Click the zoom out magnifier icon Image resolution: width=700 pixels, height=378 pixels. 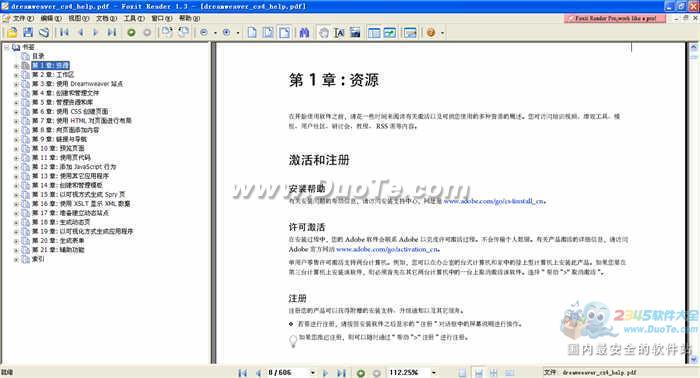(x=204, y=33)
